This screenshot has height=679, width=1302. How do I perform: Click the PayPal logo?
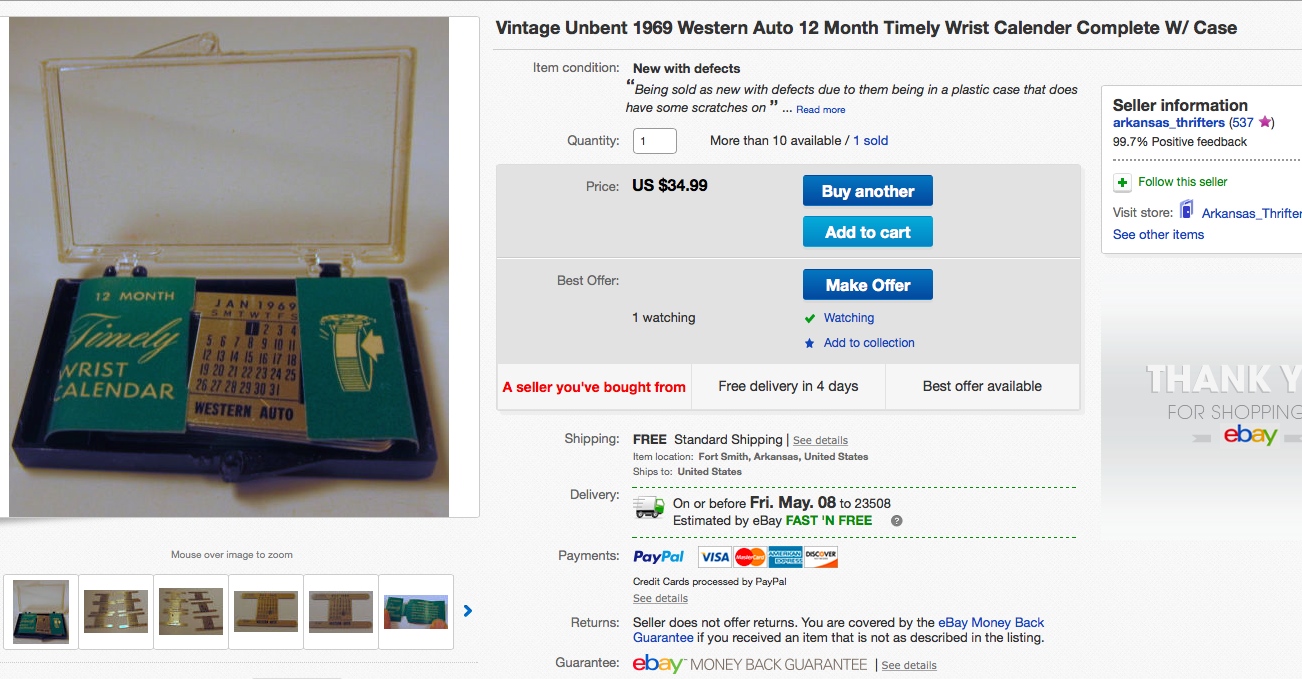[x=659, y=557]
